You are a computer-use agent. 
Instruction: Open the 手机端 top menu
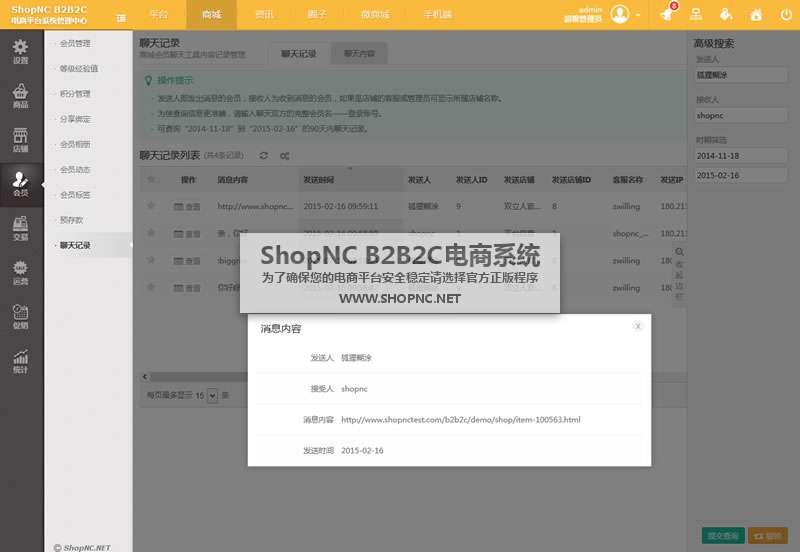[437, 14]
